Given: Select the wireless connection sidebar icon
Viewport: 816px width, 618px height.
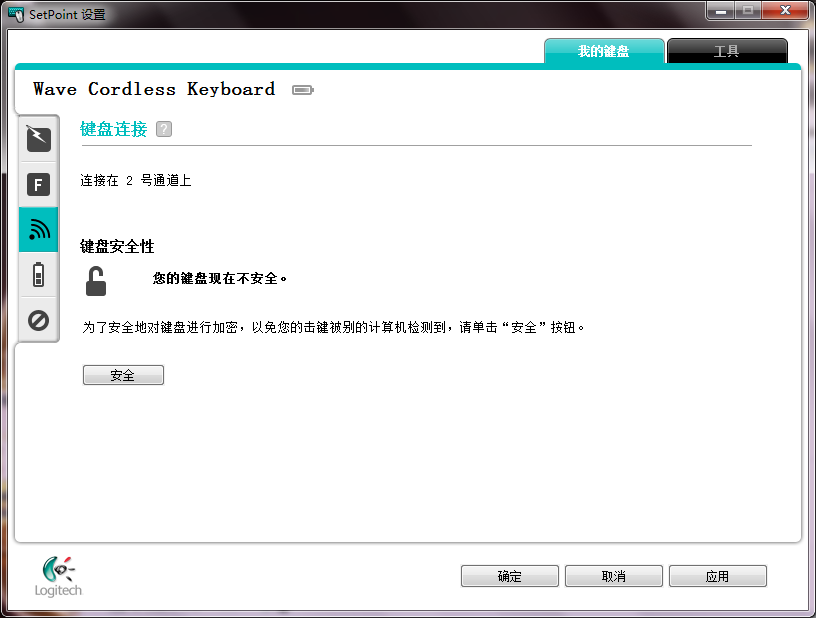Looking at the screenshot, I should tap(39, 229).
